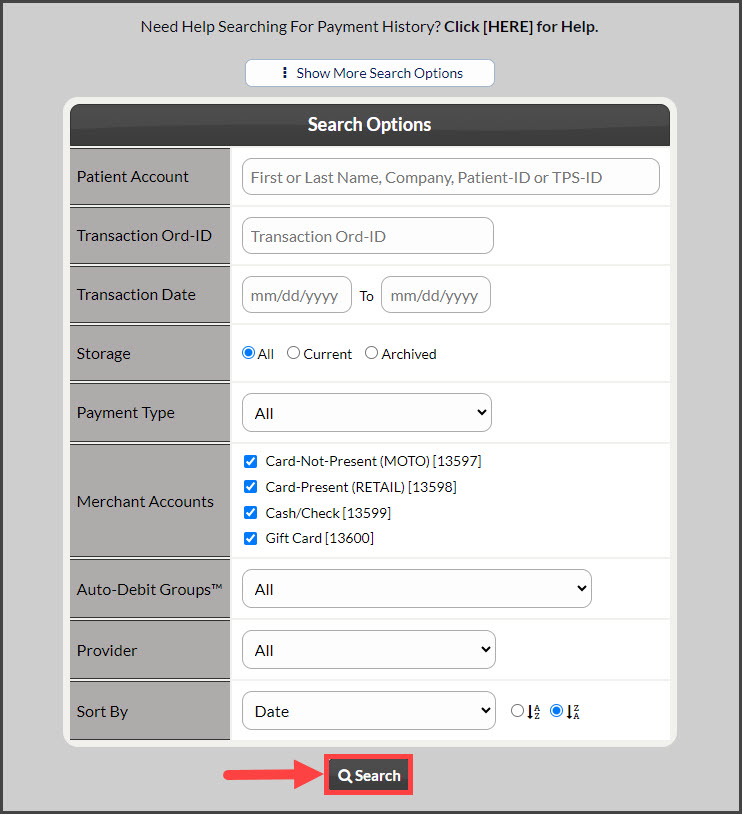Toggle the Cash/Check [13599] checkbox
This screenshot has height=814, width=742.
250,513
